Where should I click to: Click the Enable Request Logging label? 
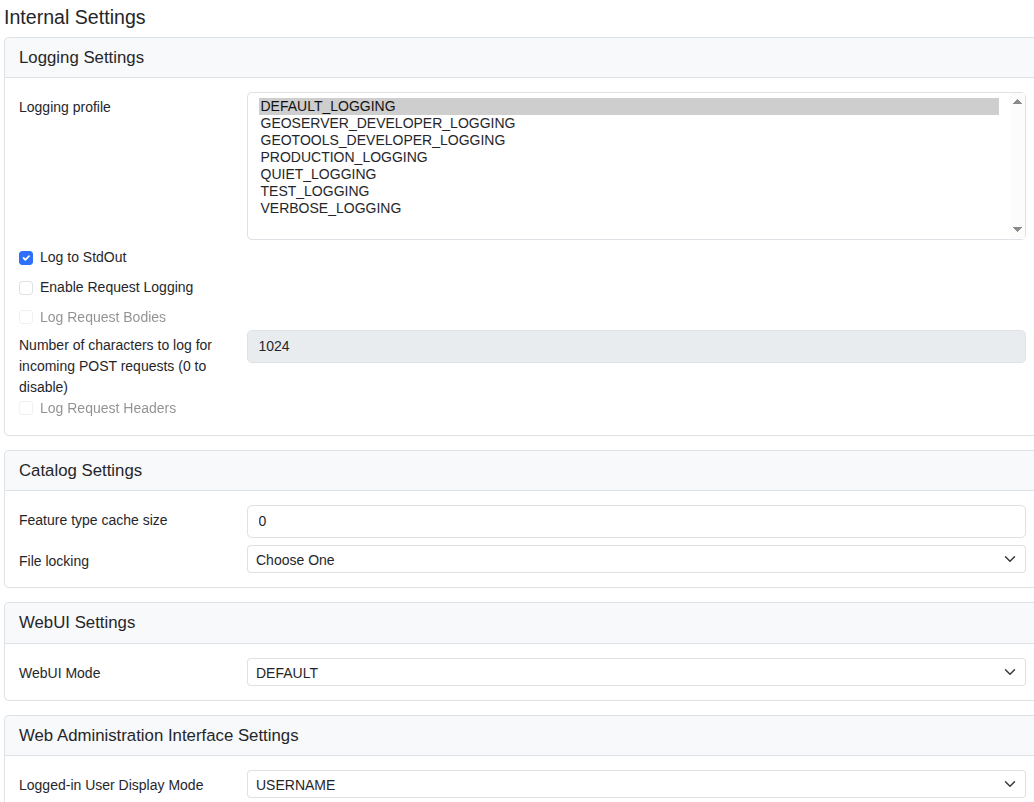tap(116, 287)
